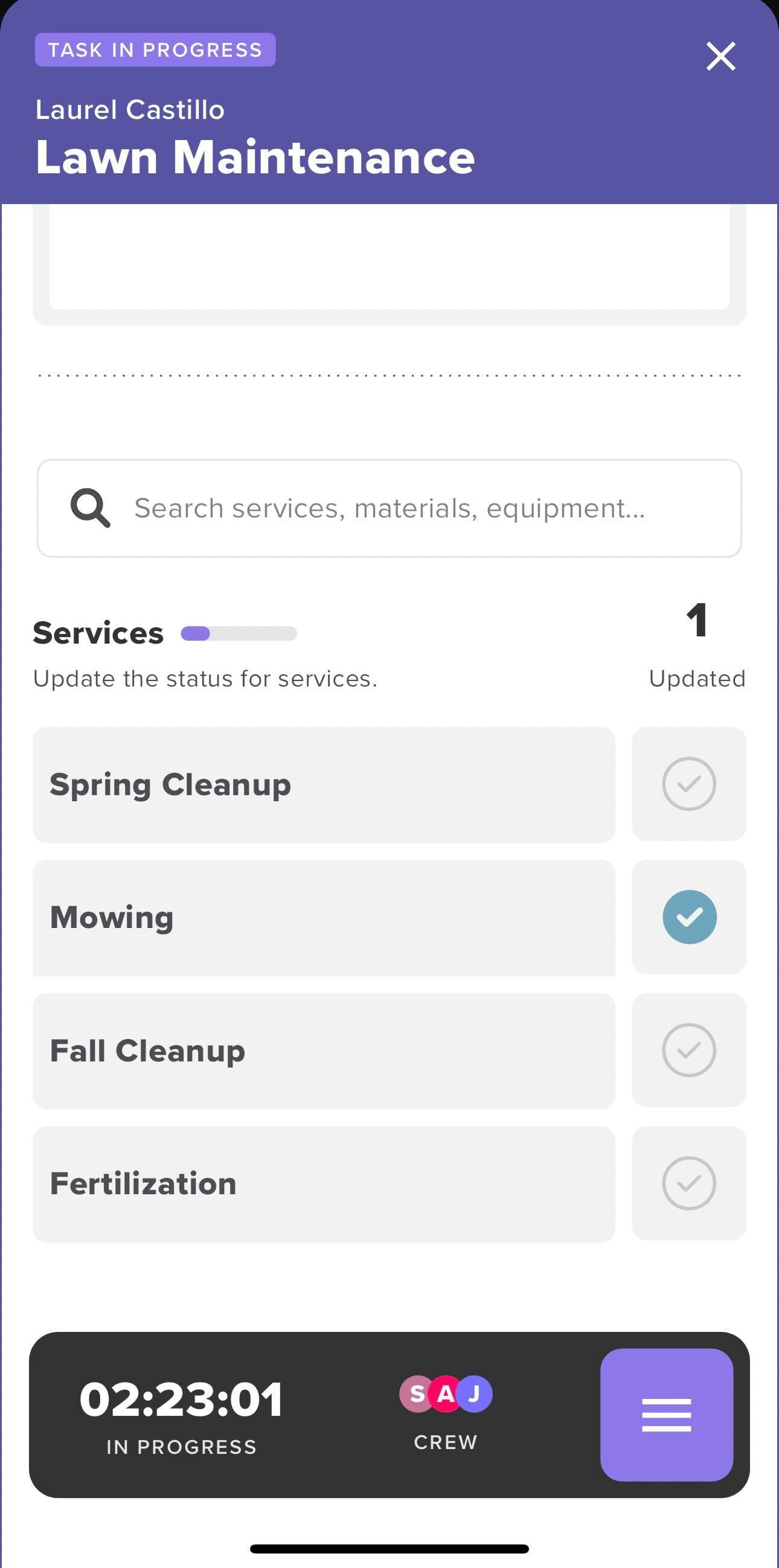
Task: Close the Lawn Maintenance task panel
Action: [720, 56]
